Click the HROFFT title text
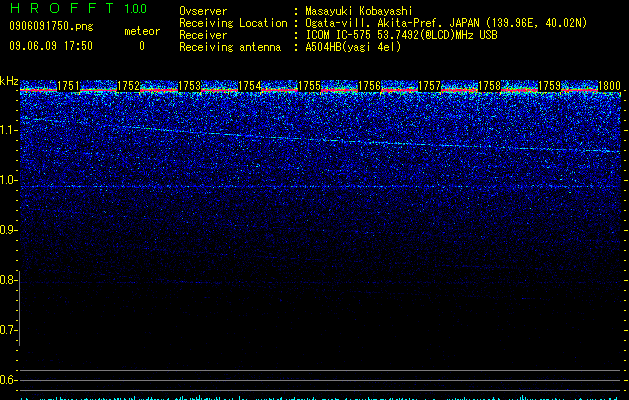This screenshot has height=400, width=629. pos(62,8)
